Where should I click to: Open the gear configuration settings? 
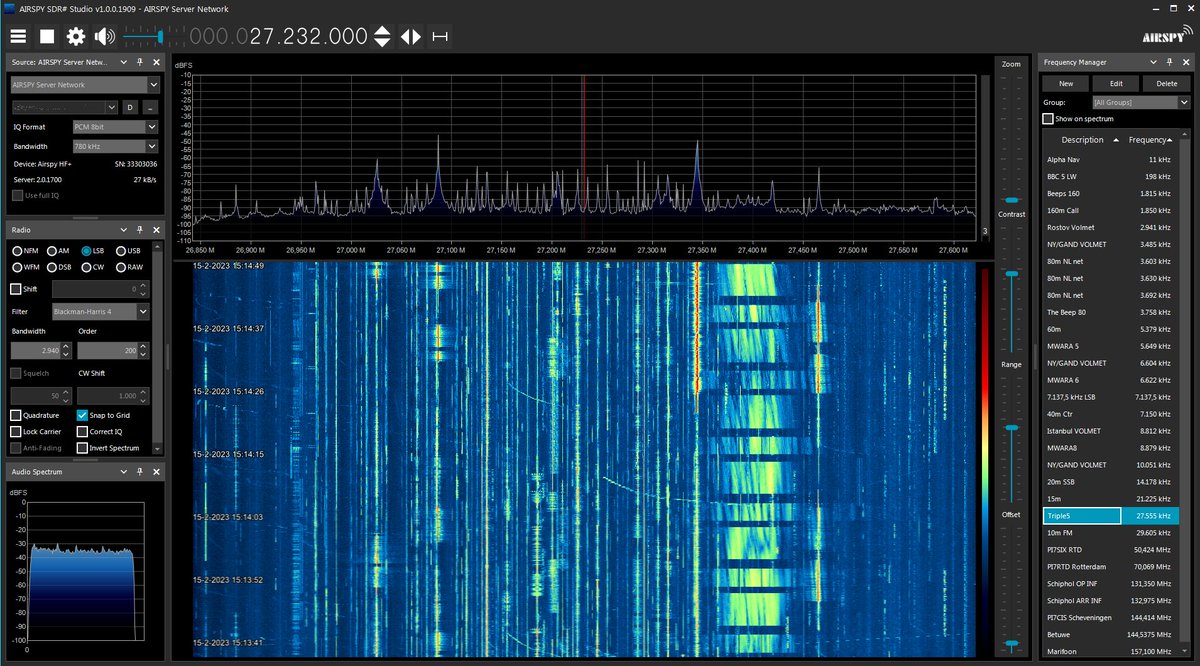(x=76, y=37)
